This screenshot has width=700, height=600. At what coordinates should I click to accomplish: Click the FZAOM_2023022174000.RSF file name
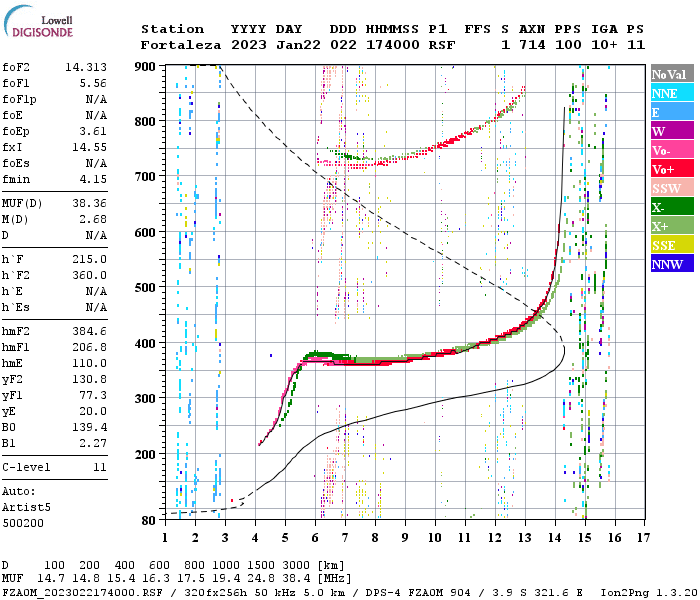pyautogui.click(x=83, y=593)
